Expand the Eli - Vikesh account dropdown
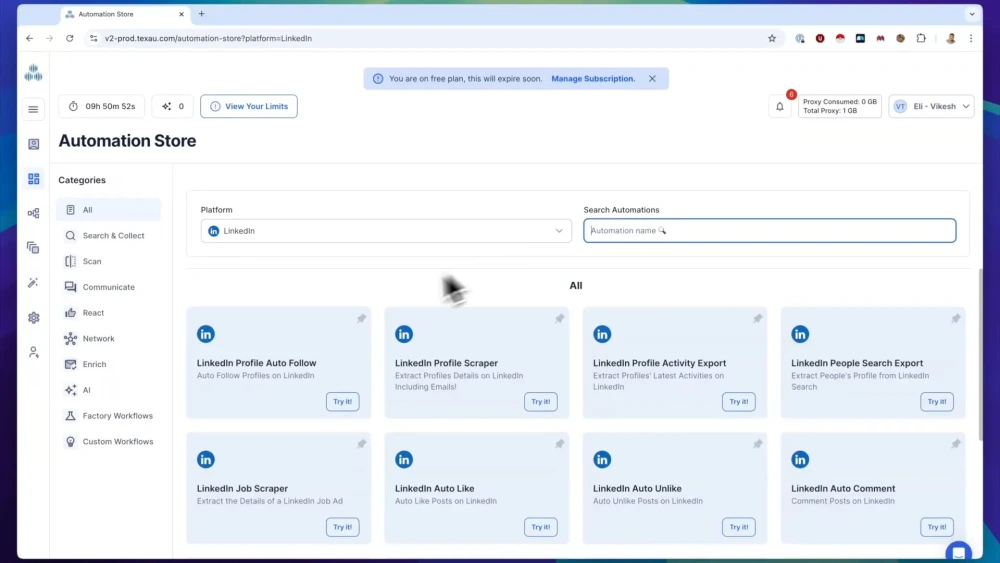The width and height of the screenshot is (1000, 563). (931, 106)
